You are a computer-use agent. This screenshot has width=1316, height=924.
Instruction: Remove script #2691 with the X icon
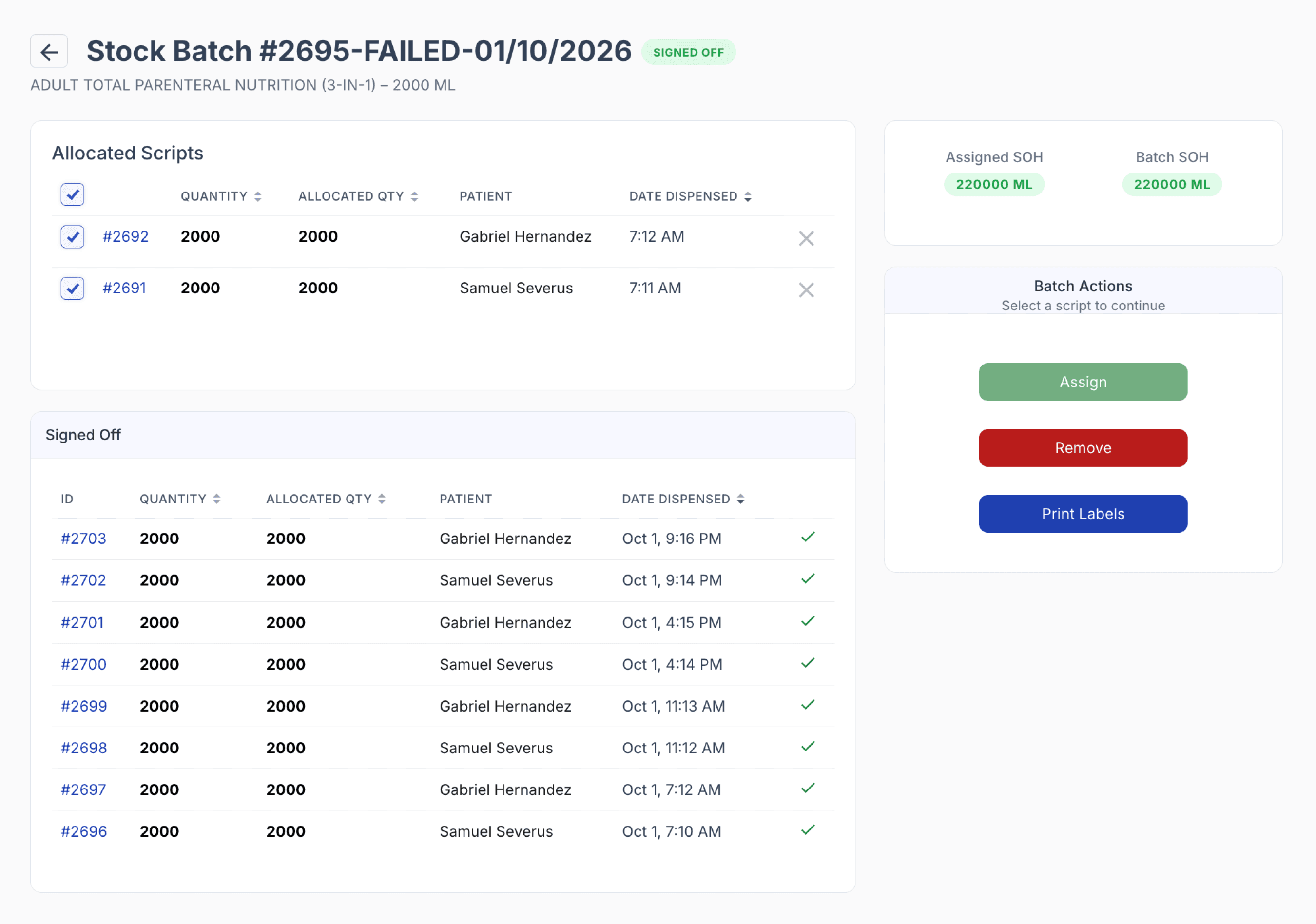pos(807,290)
